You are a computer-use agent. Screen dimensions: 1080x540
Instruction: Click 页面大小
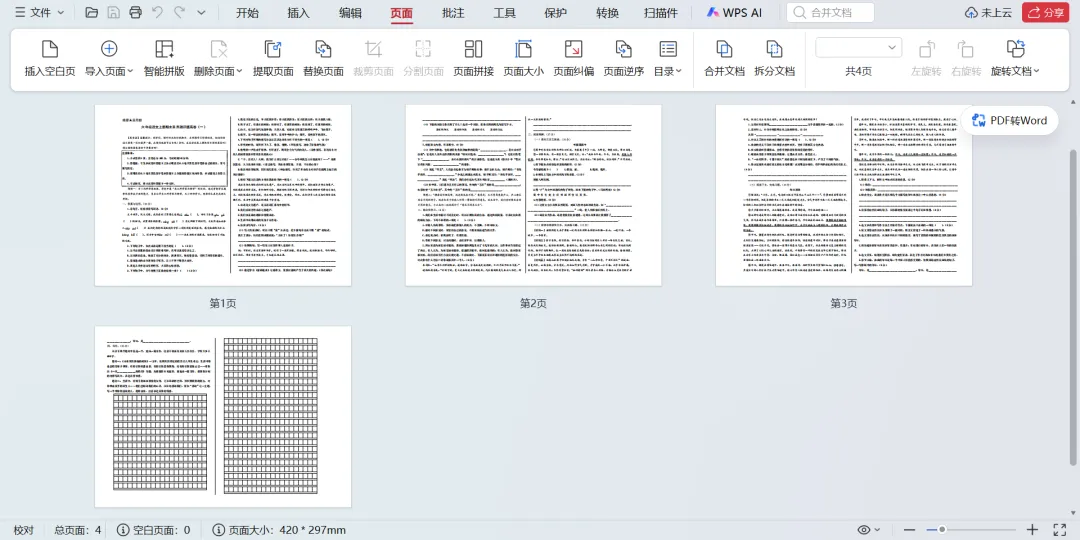click(523, 59)
